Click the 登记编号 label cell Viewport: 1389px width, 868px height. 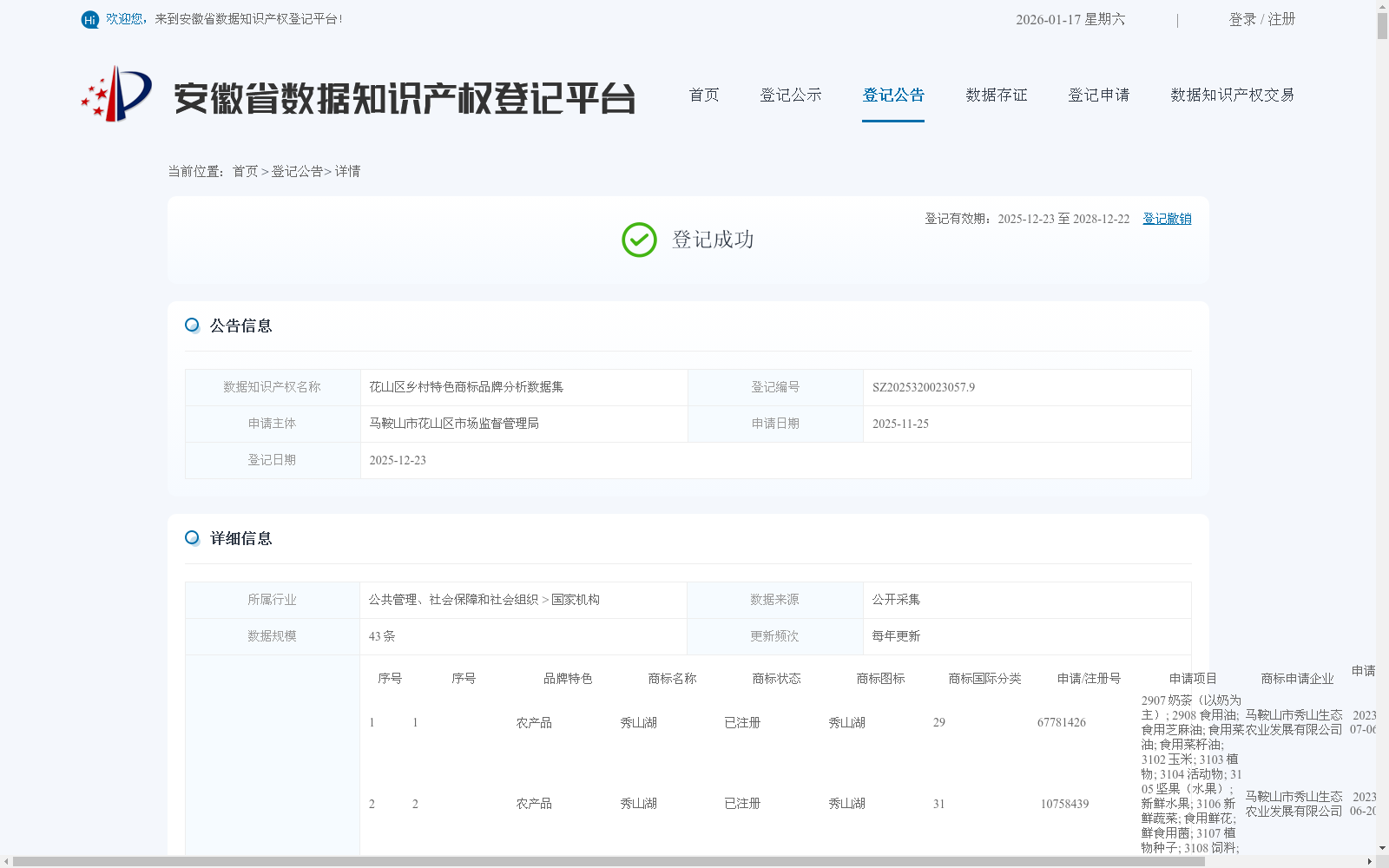click(x=775, y=387)
